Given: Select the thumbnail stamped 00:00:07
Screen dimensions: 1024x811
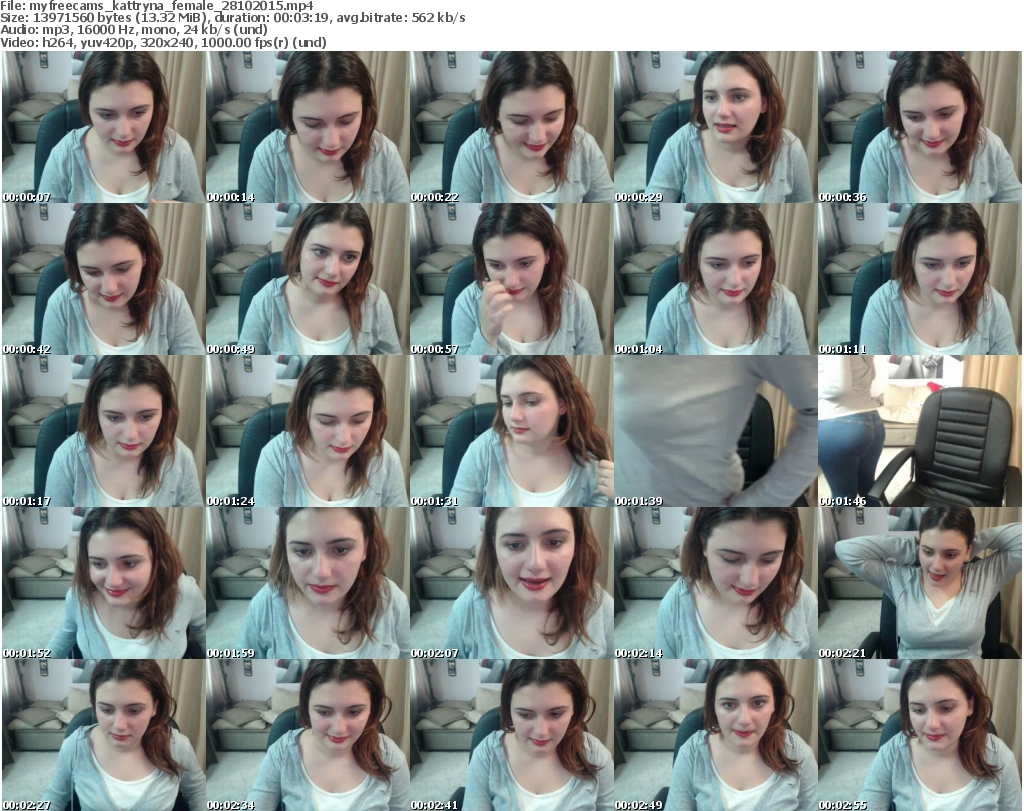Looking at the screenshot, I should click(103, 127).
